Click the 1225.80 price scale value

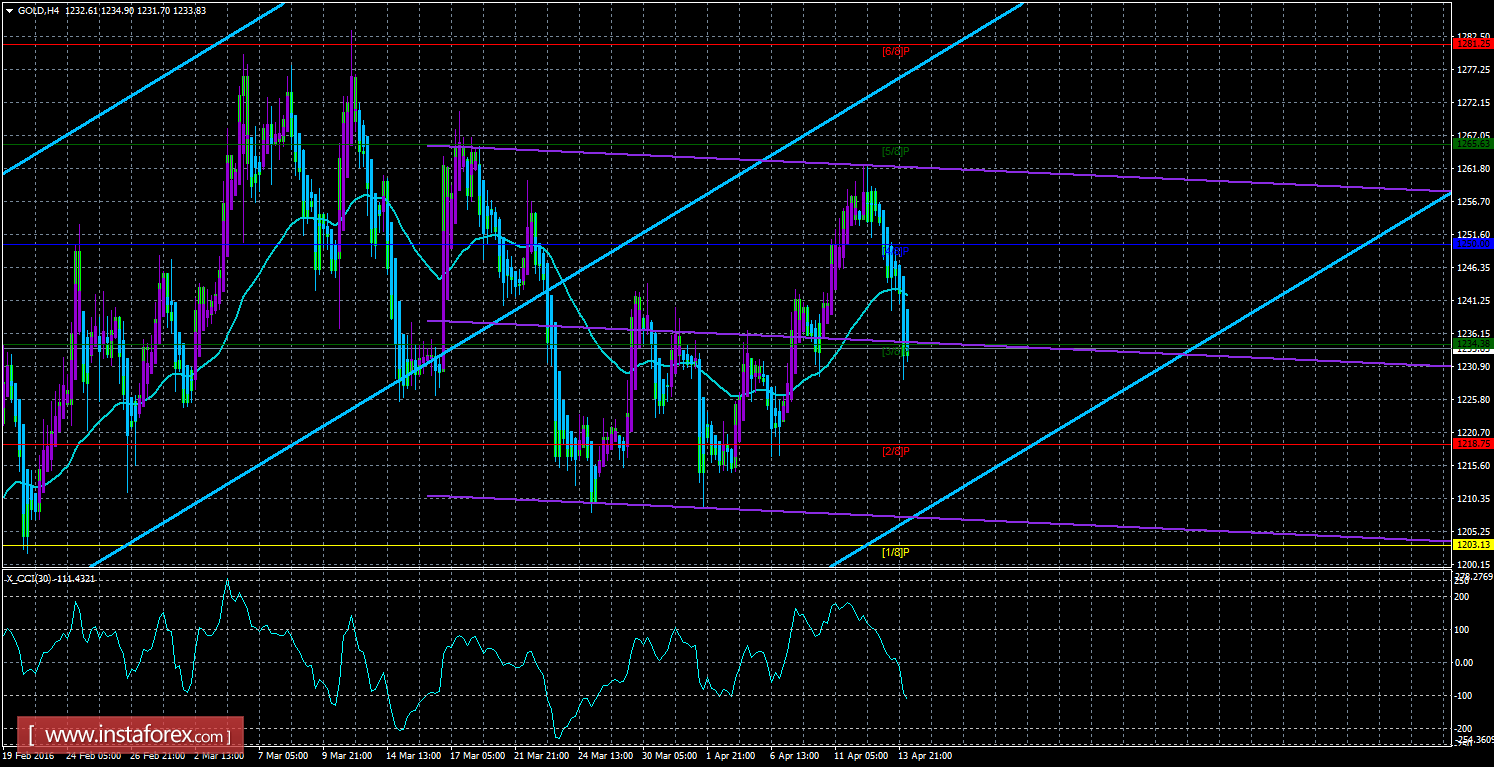point(1474,400)
